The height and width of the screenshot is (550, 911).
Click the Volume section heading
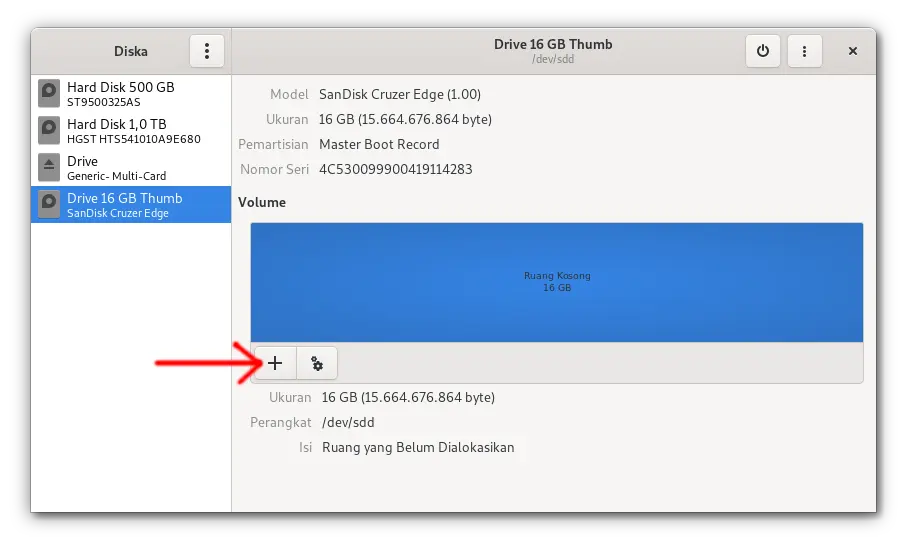coord(262,202)
